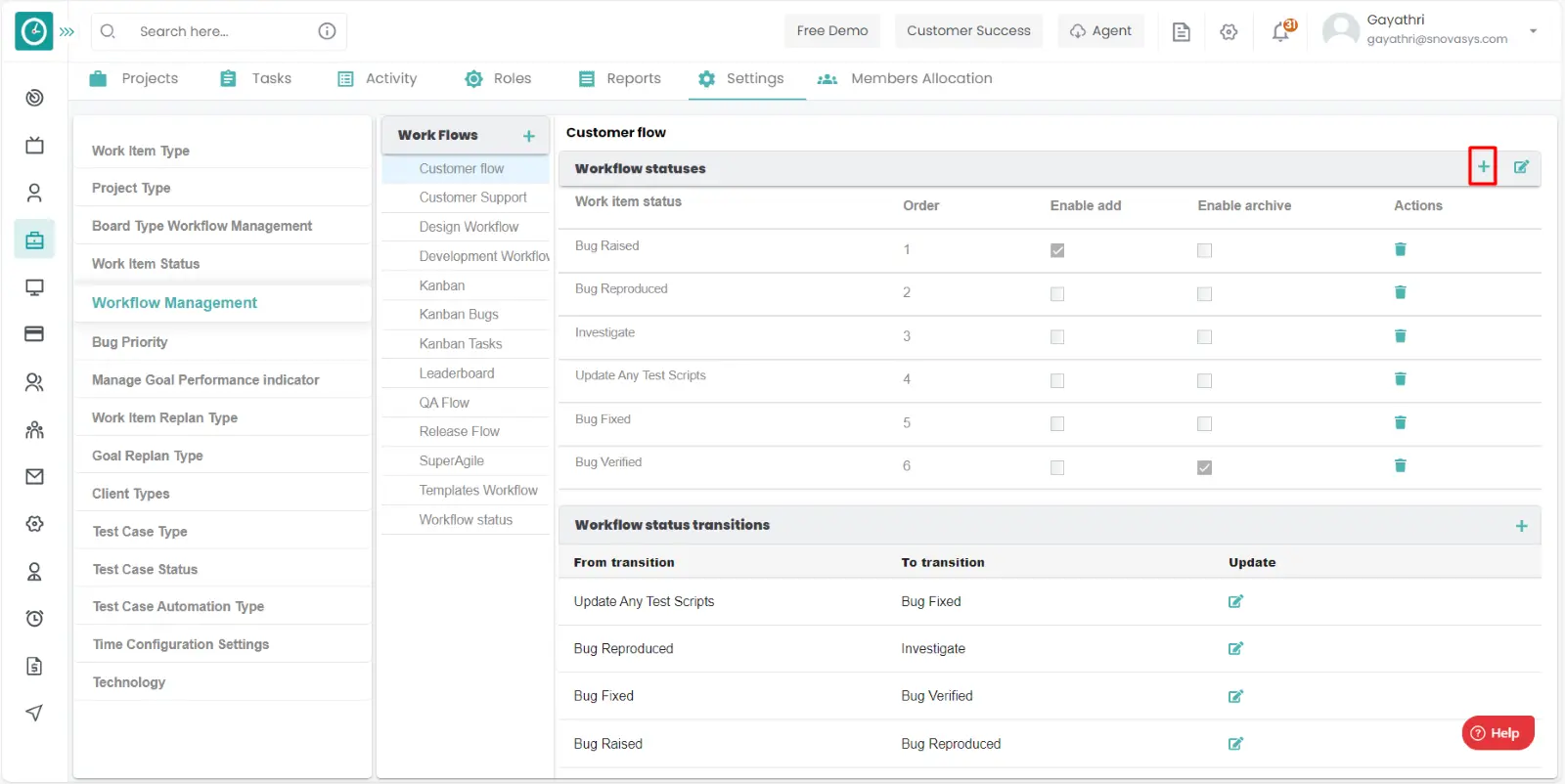Delete the Bug Reproduced status
Image resolution: width=1565 pixels, height=784 pixels.
1400,292
